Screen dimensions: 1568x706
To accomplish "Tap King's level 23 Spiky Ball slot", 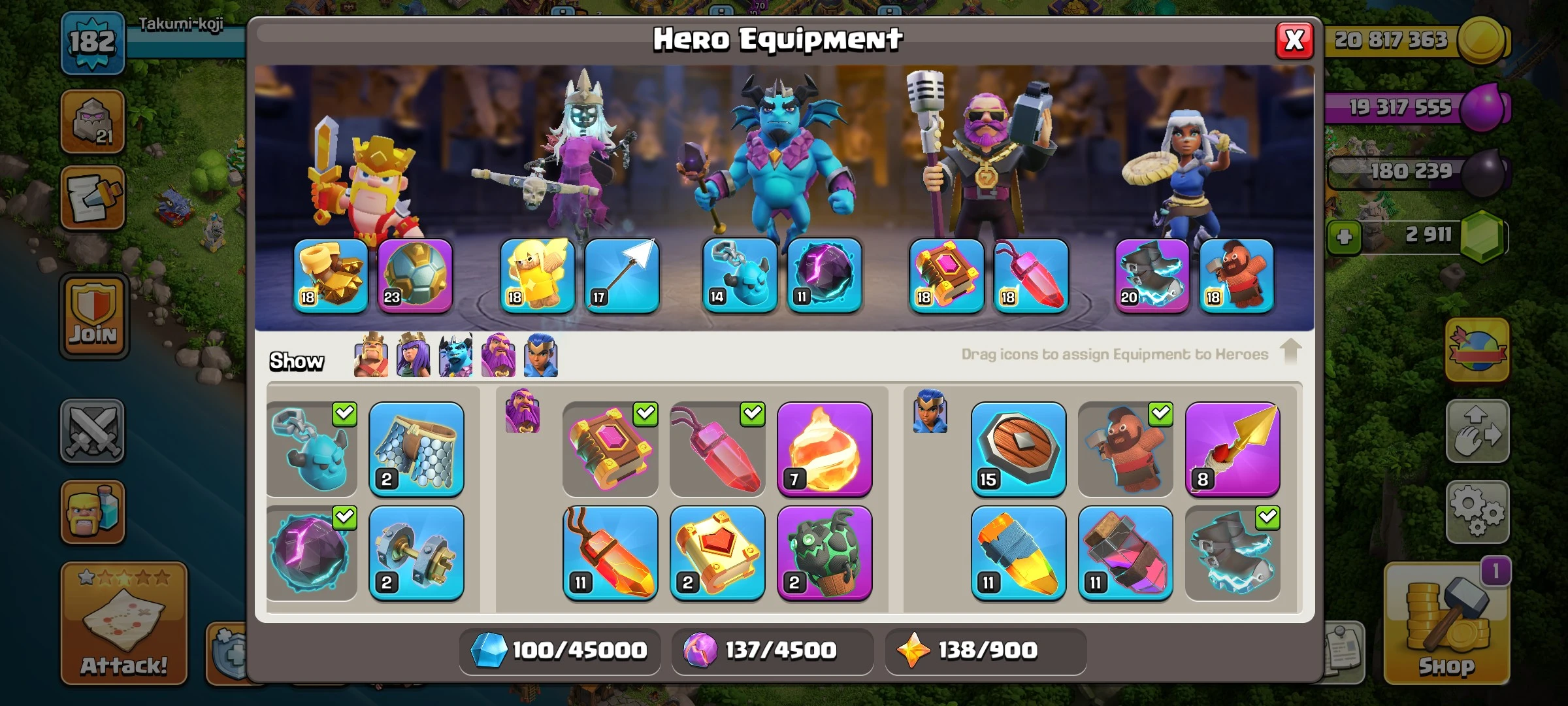I will [415, 276].
